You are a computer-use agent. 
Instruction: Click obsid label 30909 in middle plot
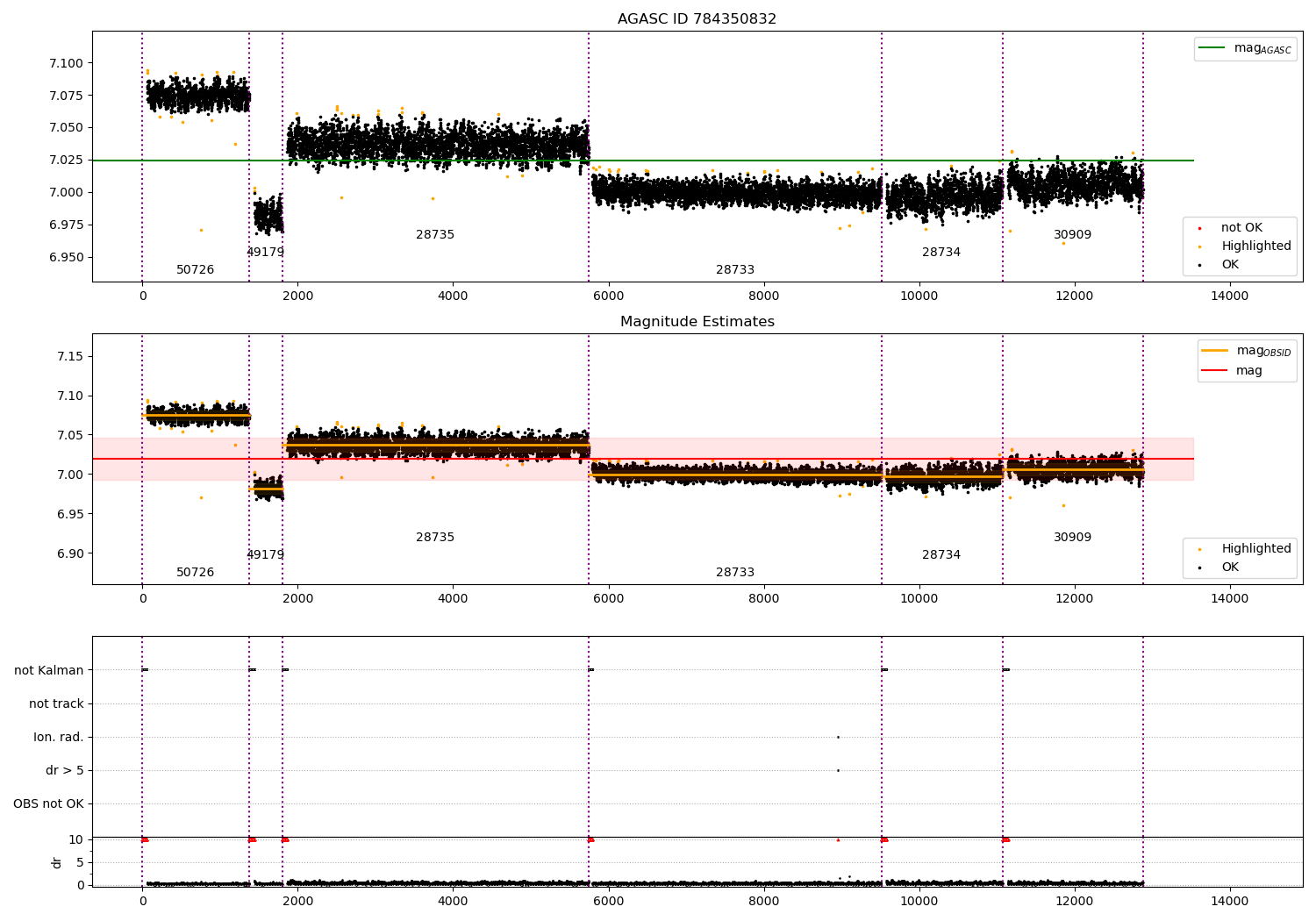(x=1072, y=538)
